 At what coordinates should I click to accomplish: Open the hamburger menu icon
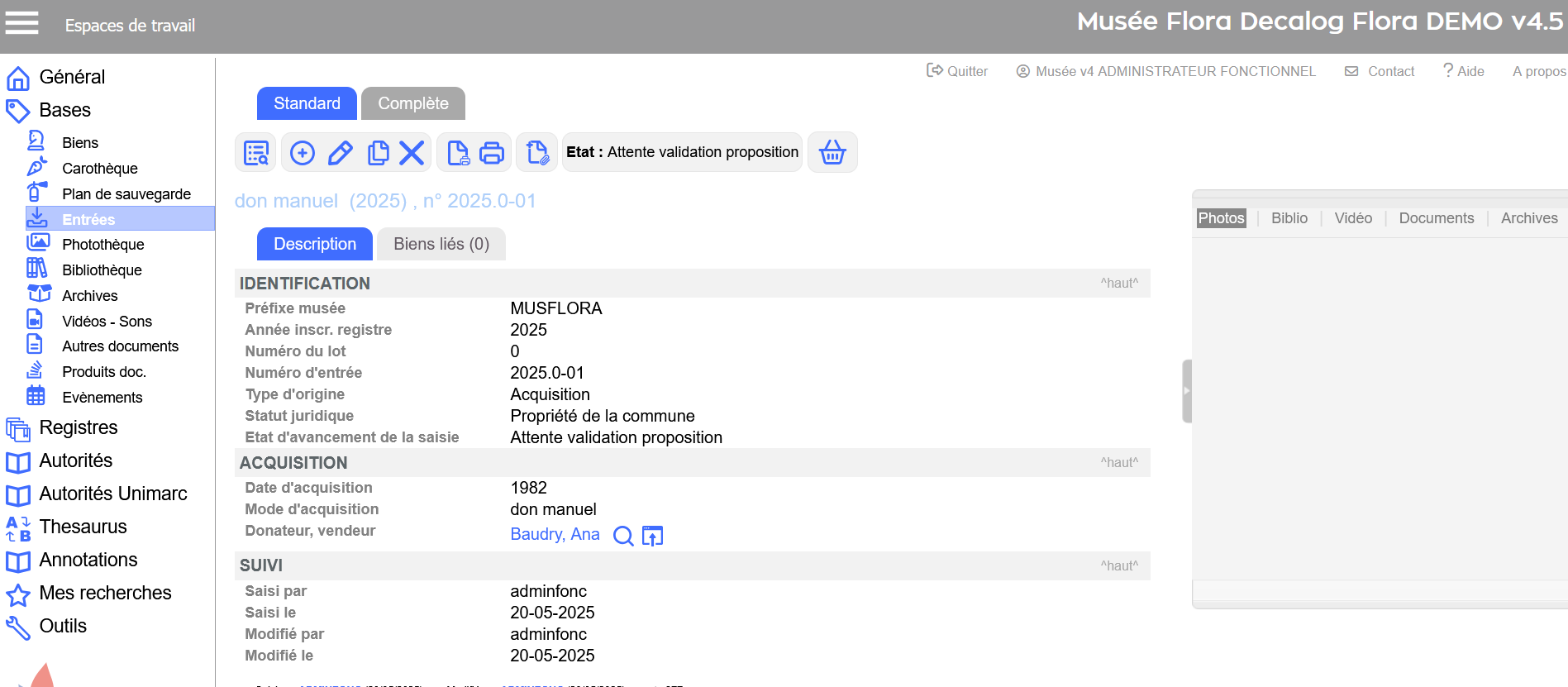(x=22, y=23)
